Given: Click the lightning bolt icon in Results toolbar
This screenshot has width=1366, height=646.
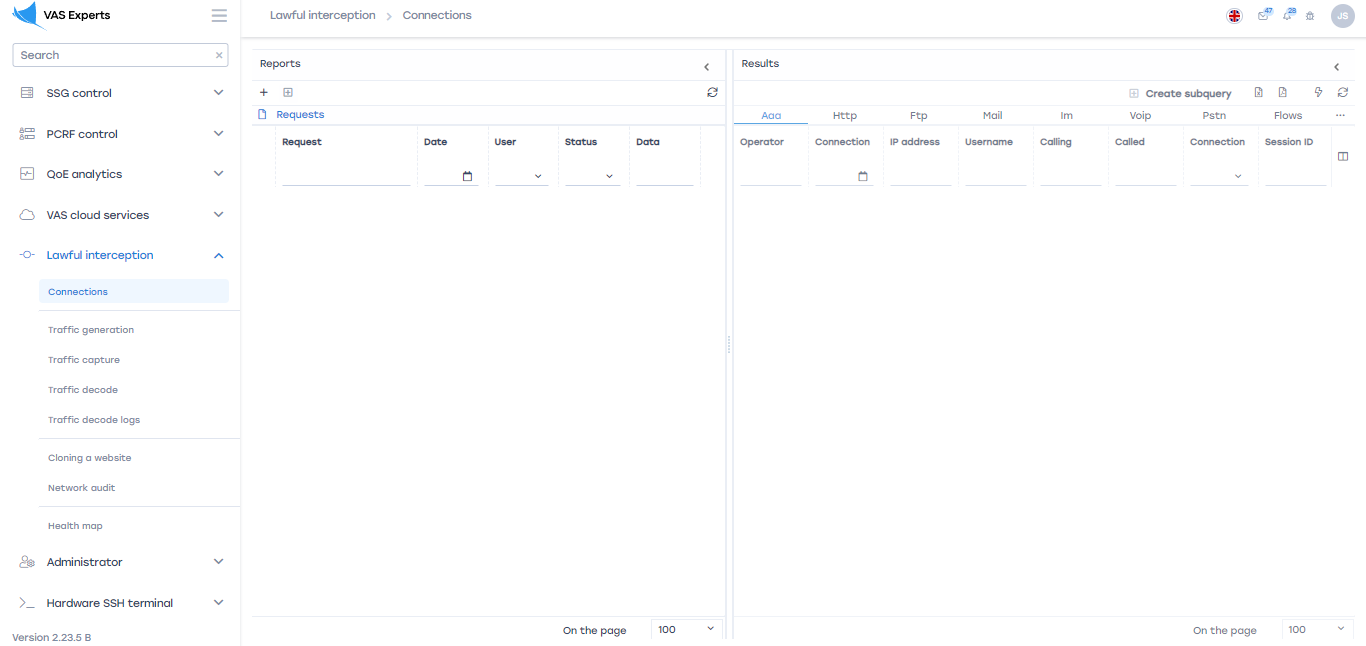Looking at the screenshot, I should click(1318, 93).
